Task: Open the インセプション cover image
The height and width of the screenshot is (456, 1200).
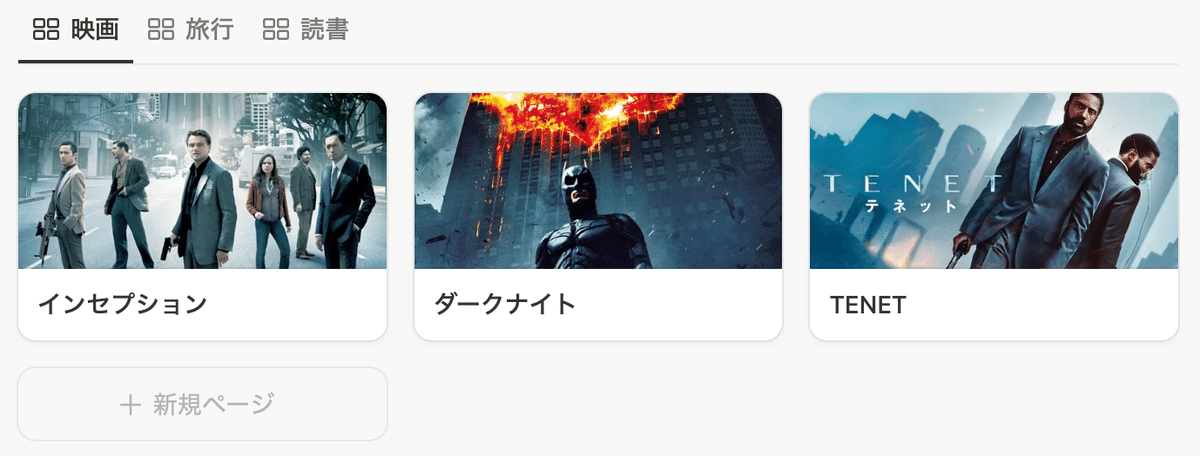Action: (202, 181)
